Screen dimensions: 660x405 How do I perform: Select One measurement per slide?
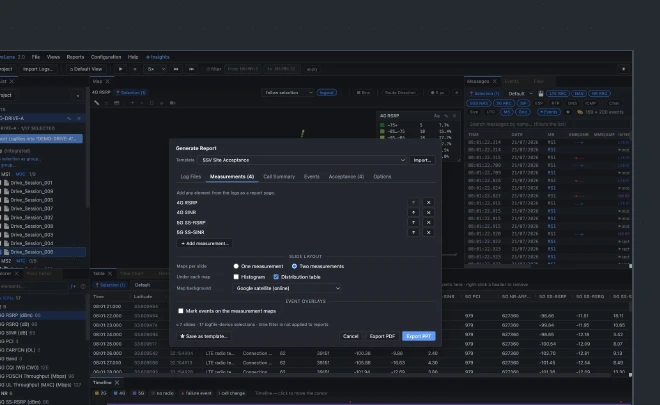tap(236, 266)
